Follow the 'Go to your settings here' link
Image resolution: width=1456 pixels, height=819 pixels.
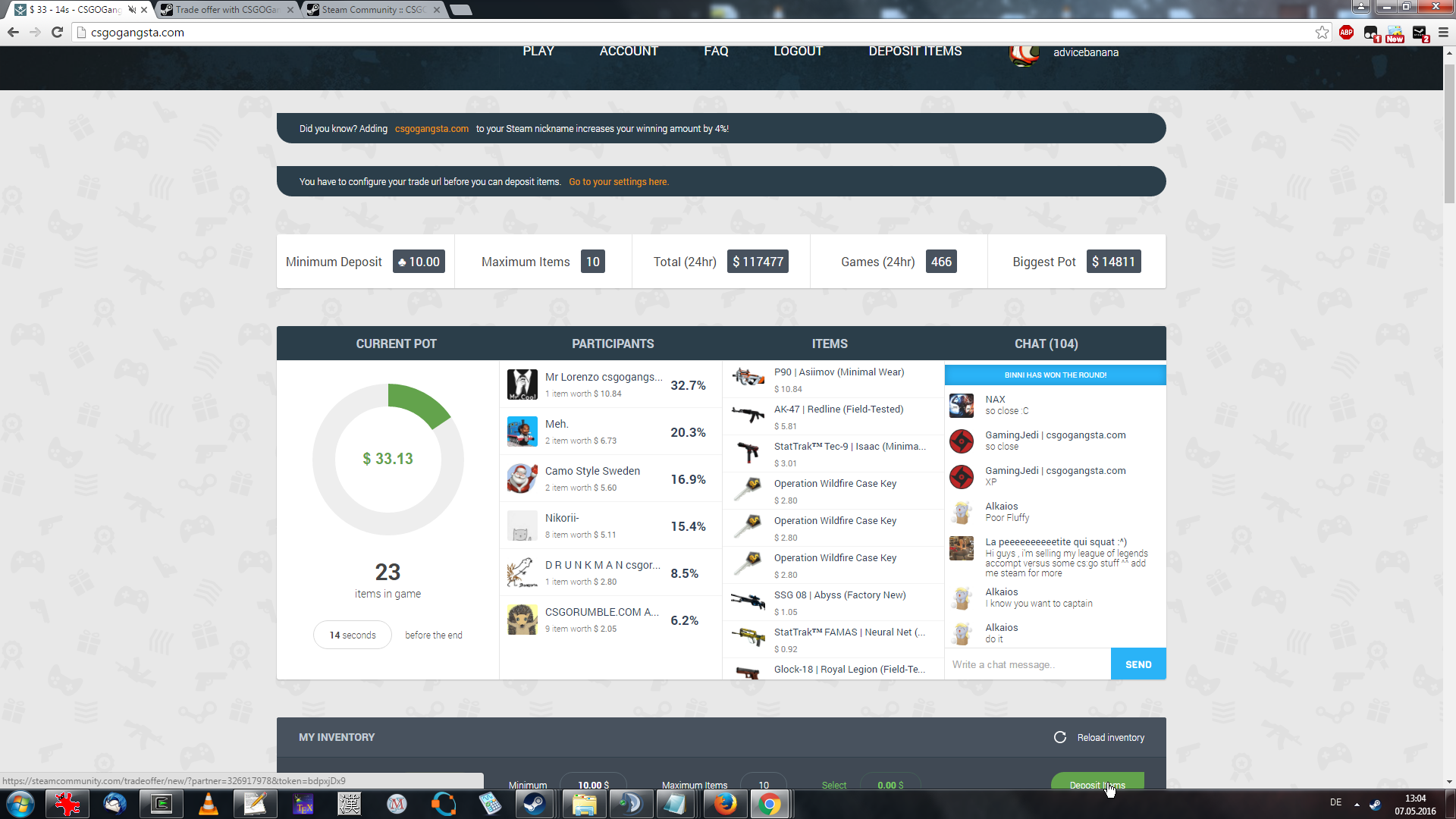(618, 182)
